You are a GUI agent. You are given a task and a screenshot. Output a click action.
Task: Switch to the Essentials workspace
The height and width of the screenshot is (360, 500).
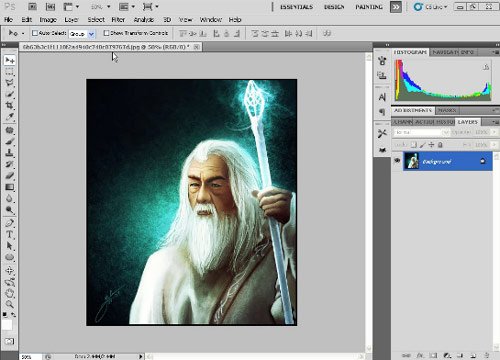pos(296,7)
